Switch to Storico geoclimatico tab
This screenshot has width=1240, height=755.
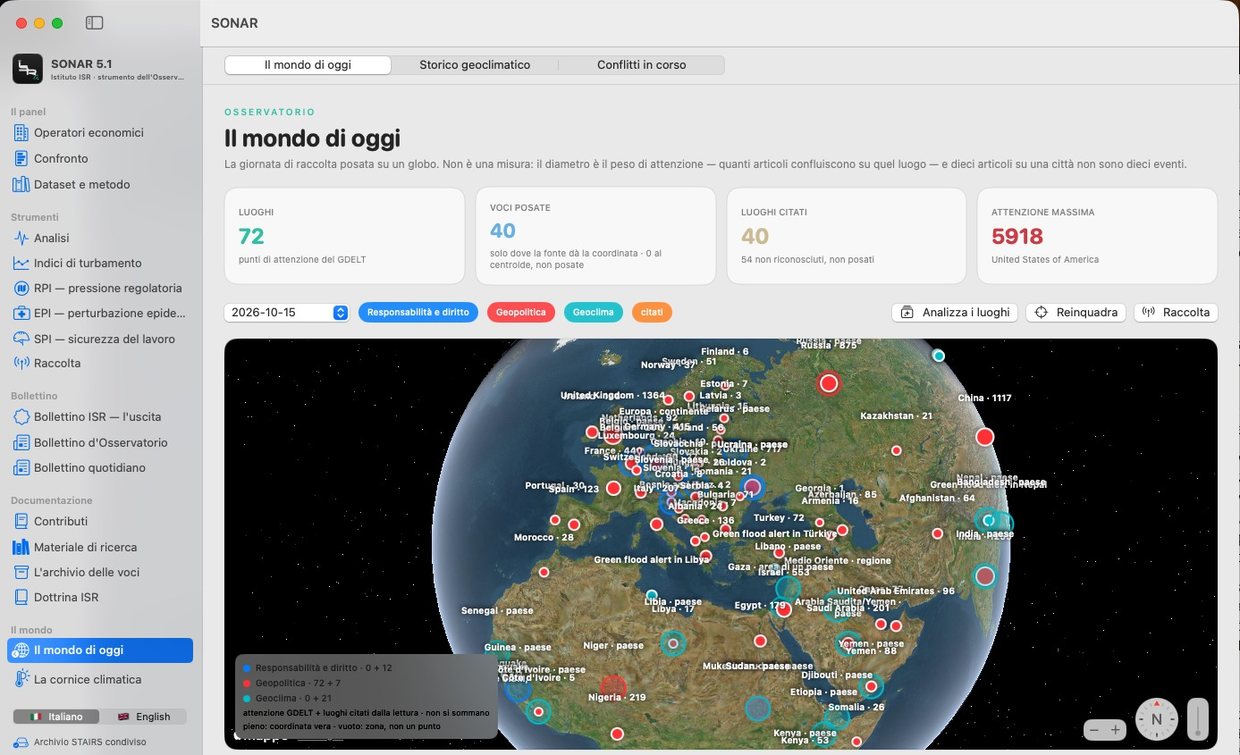pyautogui.click(x=475, y=65)
